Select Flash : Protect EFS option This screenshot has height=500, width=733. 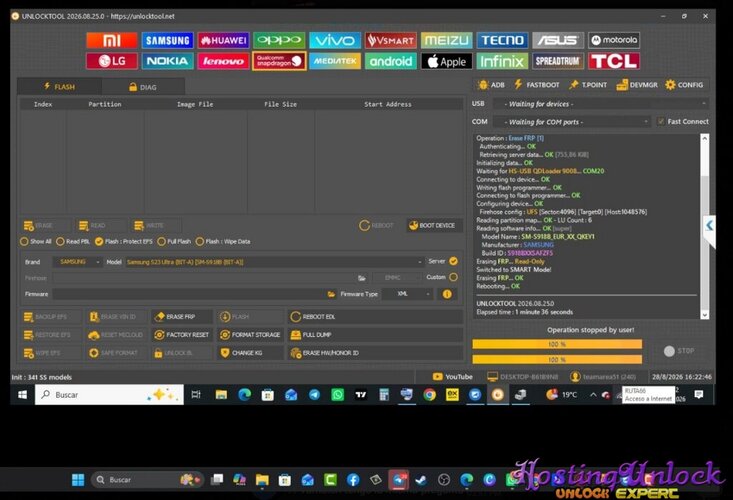pyautogui.click(x=123, y=242)
